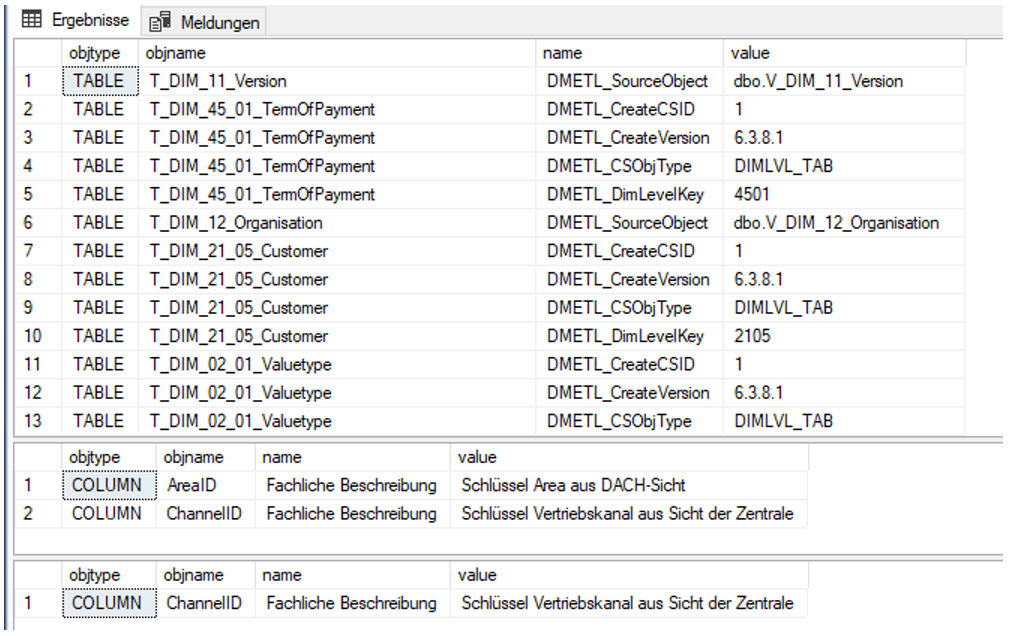This screenshot has height=636, width=1010.
Task: Select the objtype header in first grid
Action: click(100, 53)
